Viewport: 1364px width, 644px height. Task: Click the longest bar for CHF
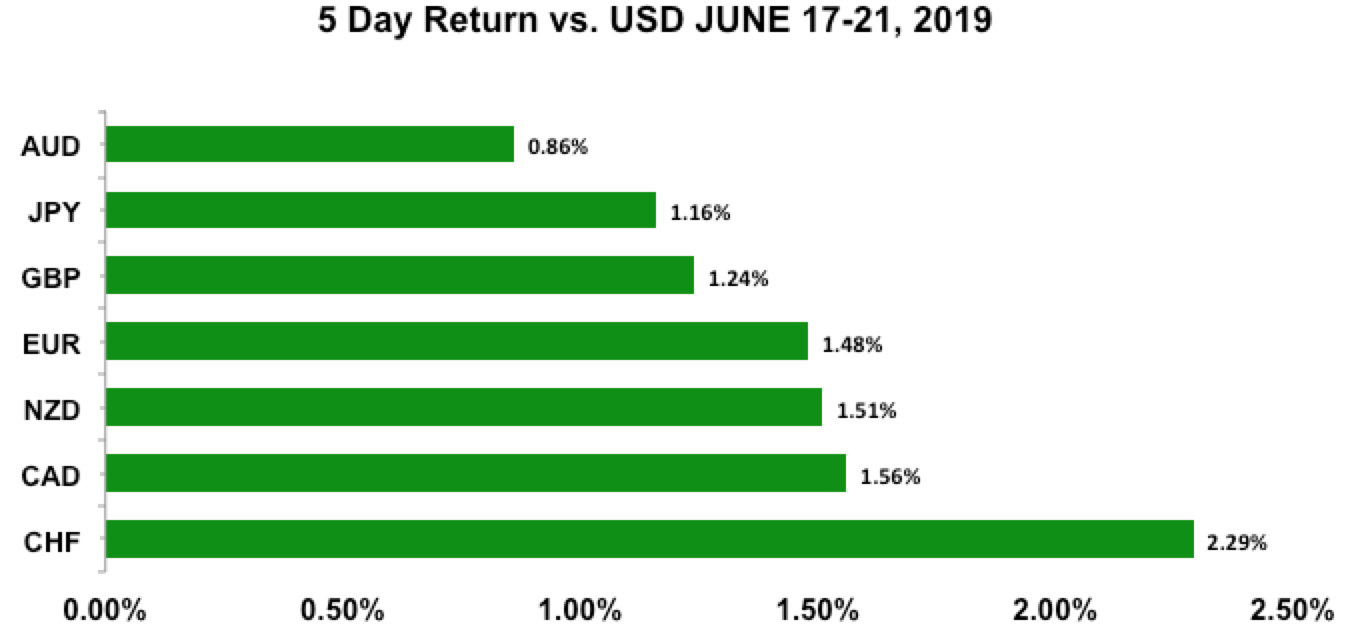click(650, 539)
